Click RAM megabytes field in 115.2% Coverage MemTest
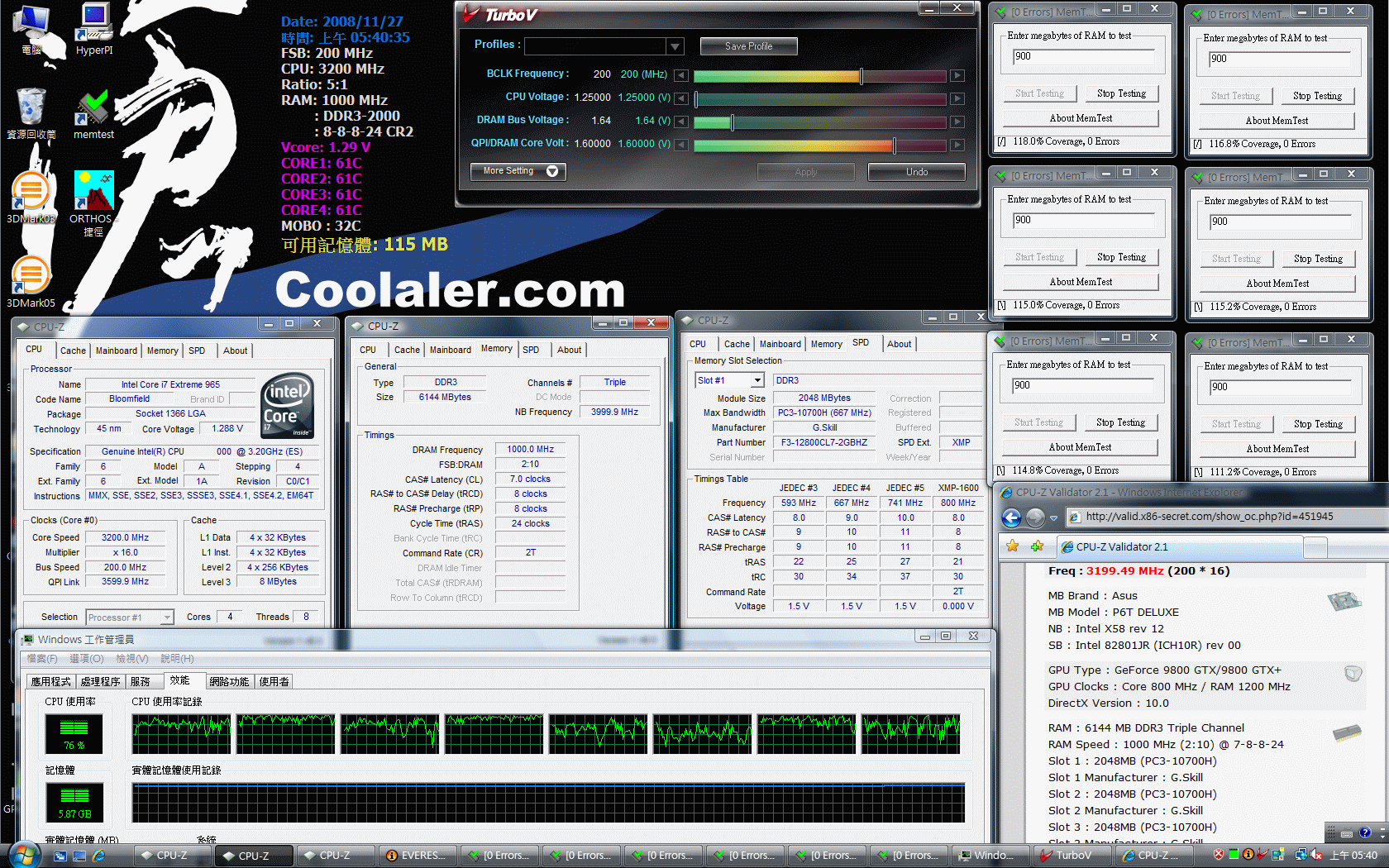 1280,222
